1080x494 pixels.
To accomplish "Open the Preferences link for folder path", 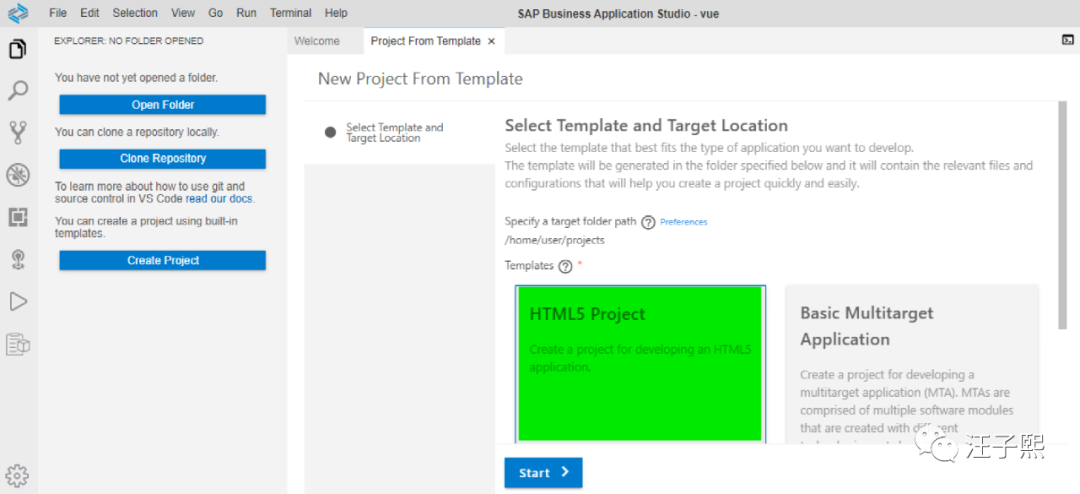I will point(683,222).
